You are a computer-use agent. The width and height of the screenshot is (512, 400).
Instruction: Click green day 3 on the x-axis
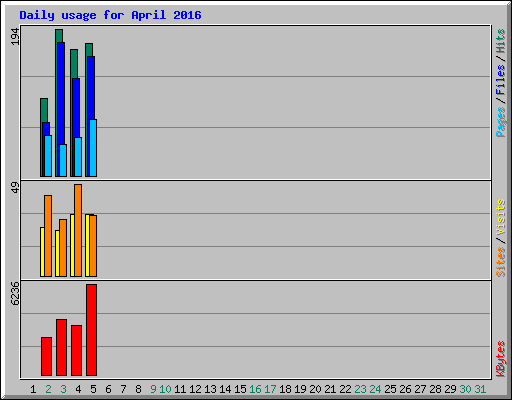[x=63, y=389]
